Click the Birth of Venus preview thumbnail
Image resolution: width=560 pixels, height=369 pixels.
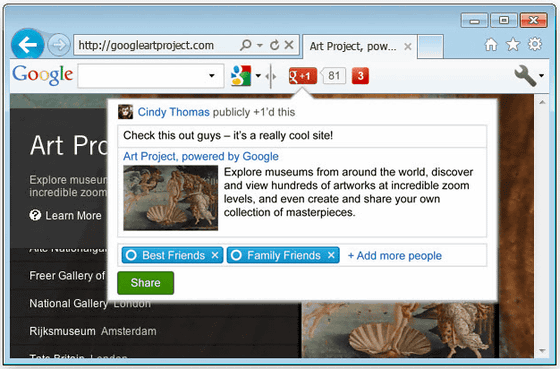point(171,198)
